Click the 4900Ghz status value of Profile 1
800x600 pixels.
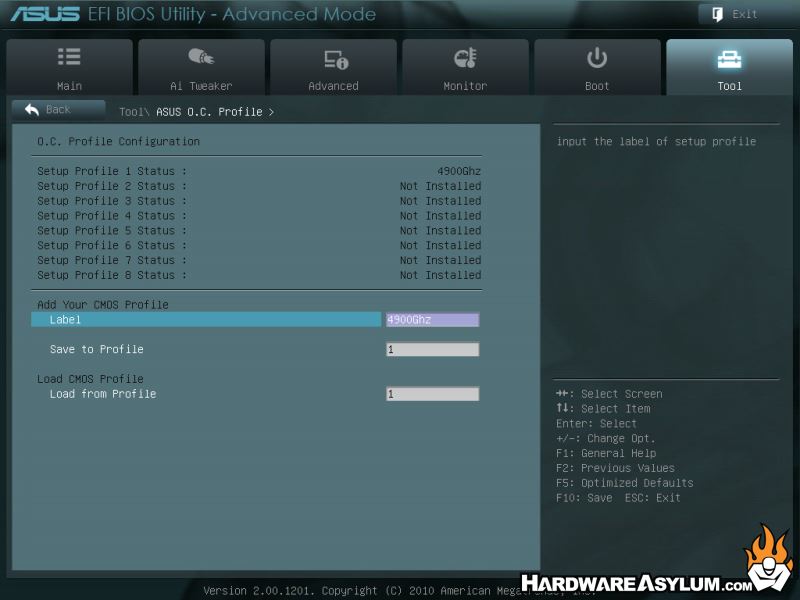point(459,171)
